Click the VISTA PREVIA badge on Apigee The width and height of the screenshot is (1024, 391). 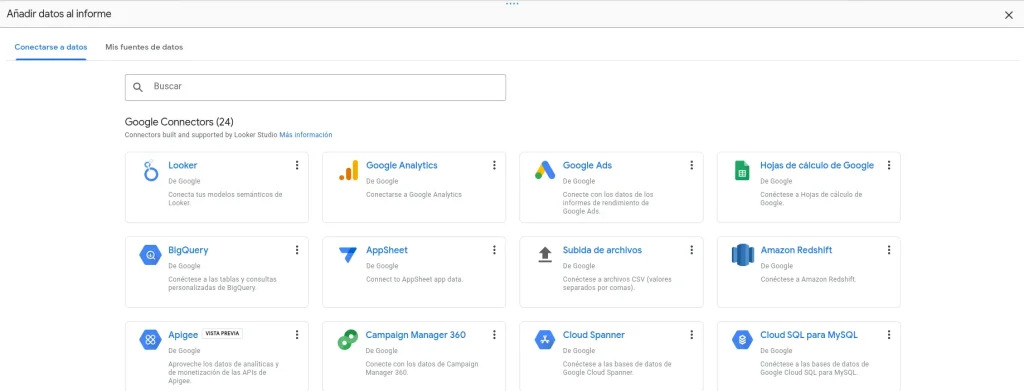(x=223, y=334)
